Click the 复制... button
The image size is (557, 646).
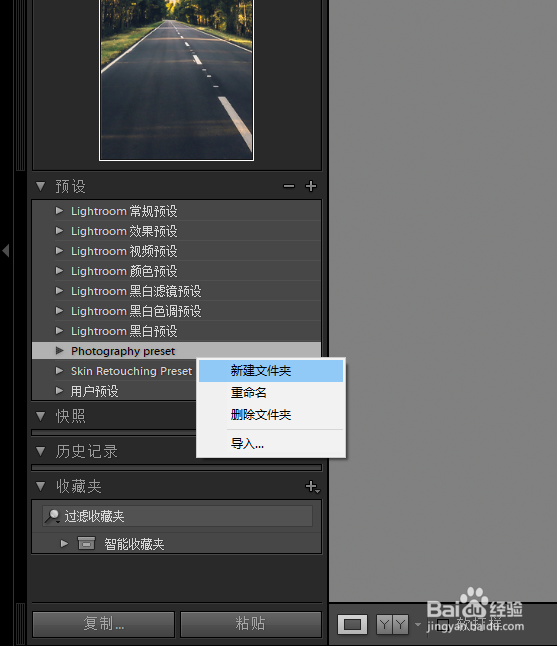pos(103,624)
